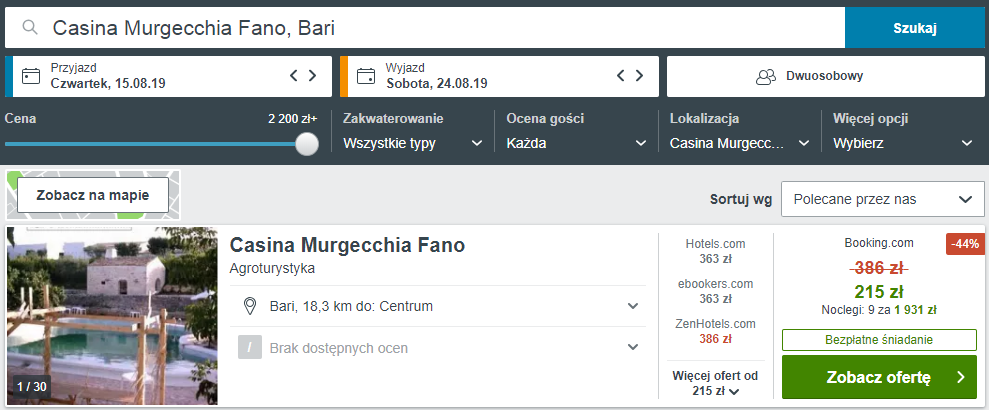Click the guests people icon
This screenshot has width=989, height=410.
pyautogui.click(x=766, y=76)
